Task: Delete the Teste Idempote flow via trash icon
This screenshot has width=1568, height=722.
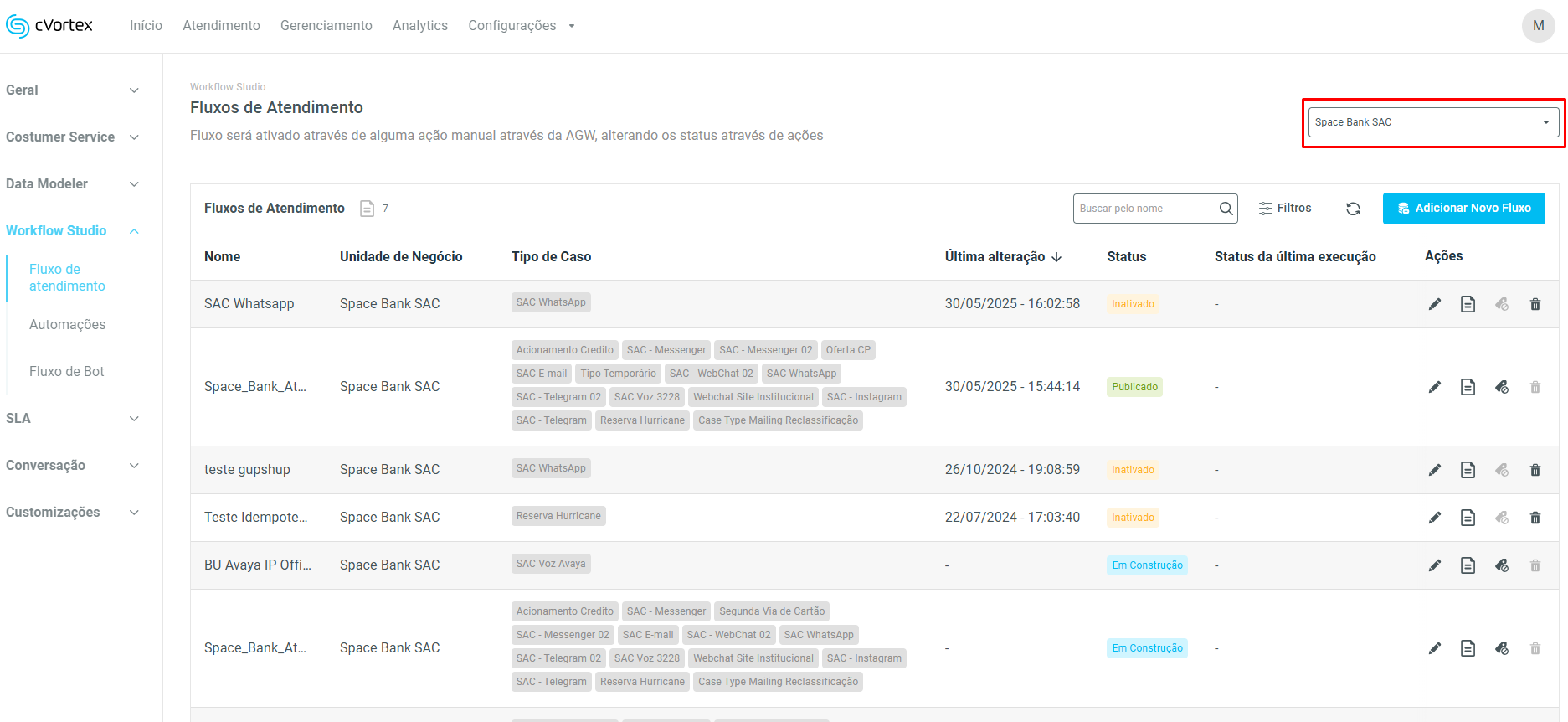Action: click(x=1535, y=518)
